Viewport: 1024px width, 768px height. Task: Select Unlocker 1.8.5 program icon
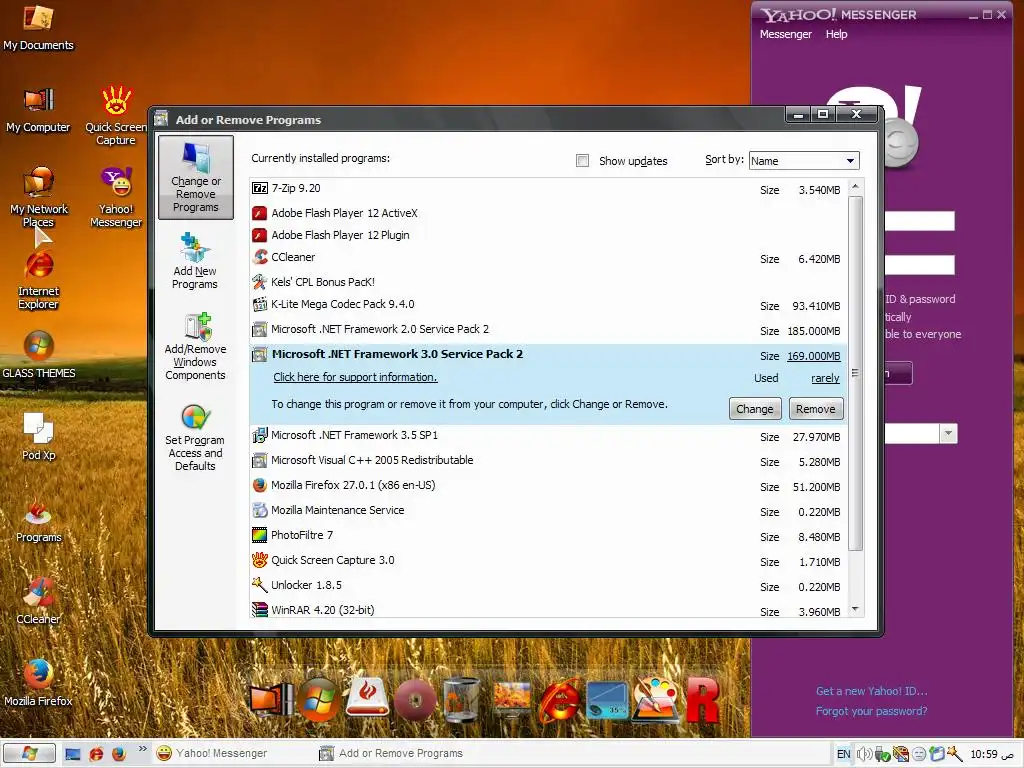(x=260, y=585)
